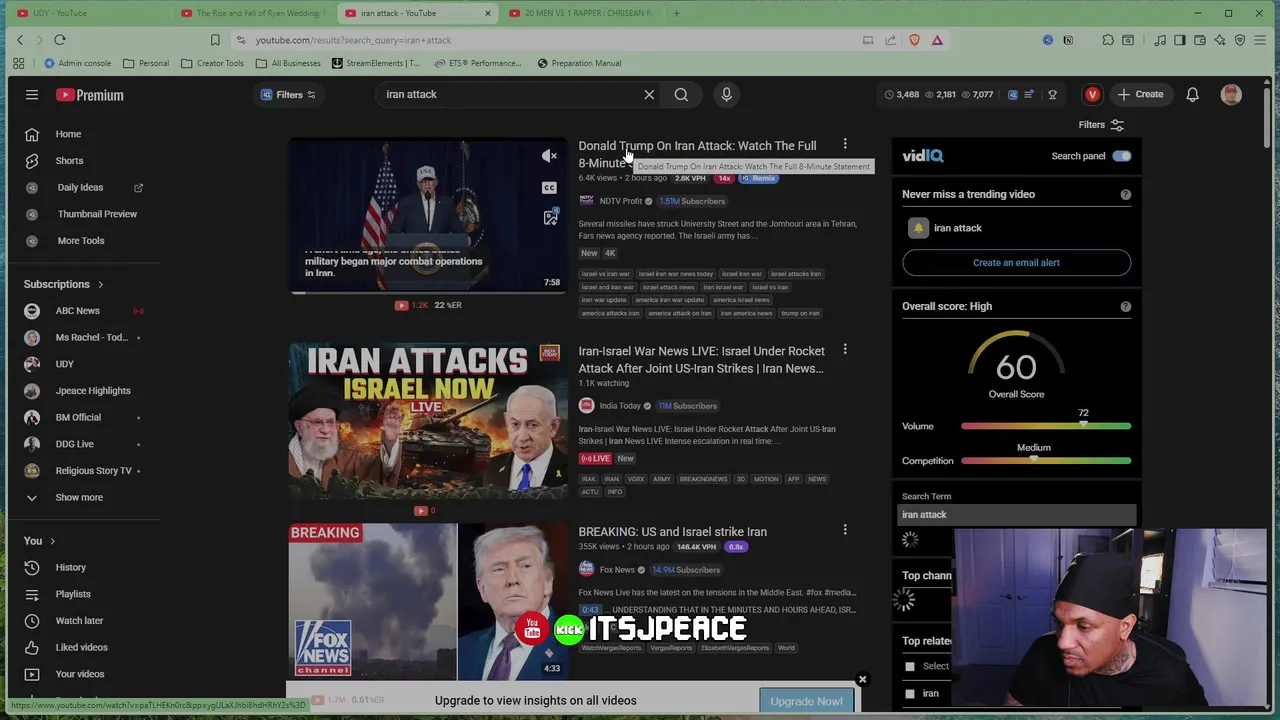Screen dimensions: 1280x720
Task: Open Brave Rewards triangle icon
Action: click(x=937, y=40)
